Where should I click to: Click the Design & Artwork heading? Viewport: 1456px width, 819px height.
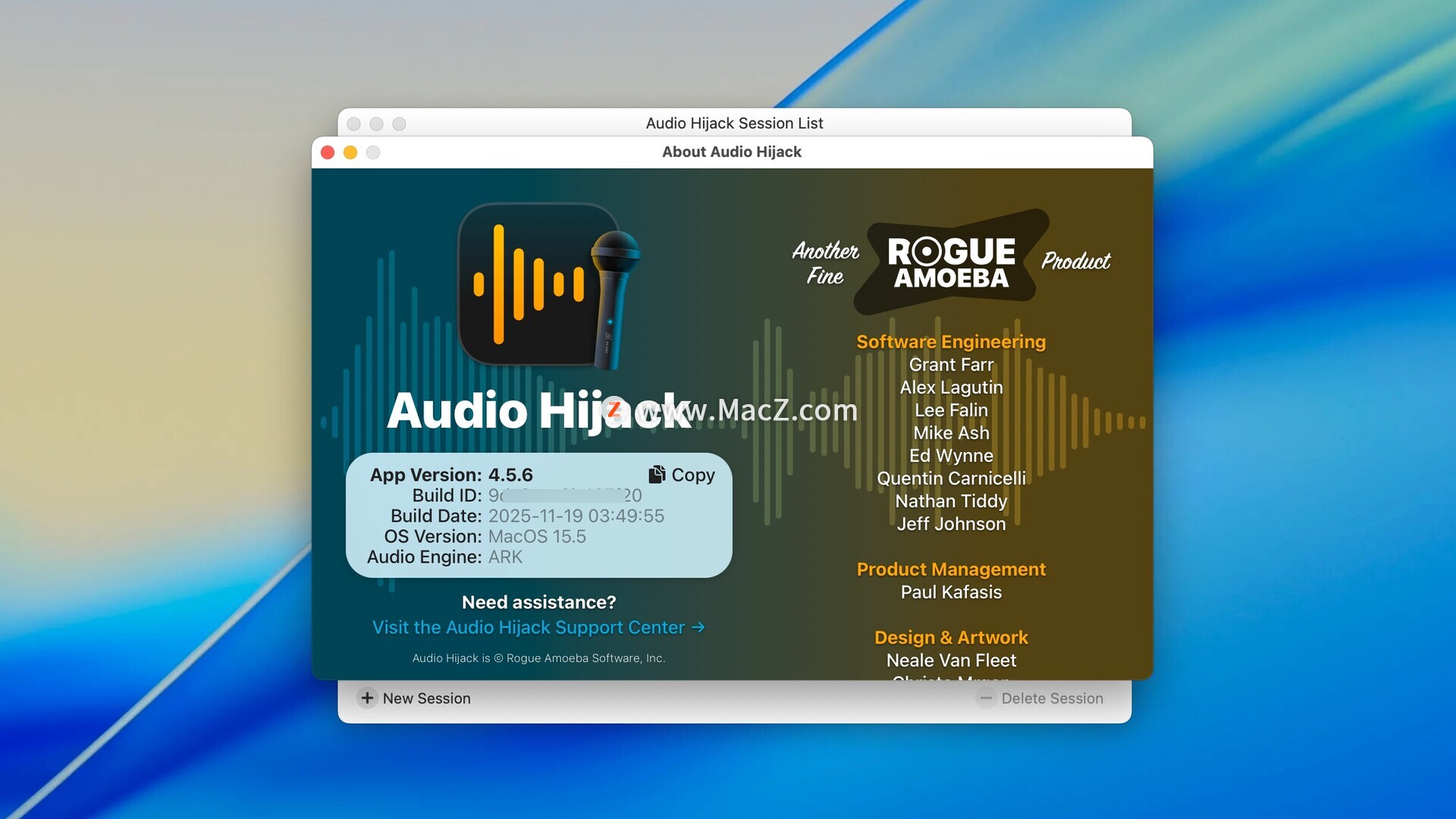point(951,638)
